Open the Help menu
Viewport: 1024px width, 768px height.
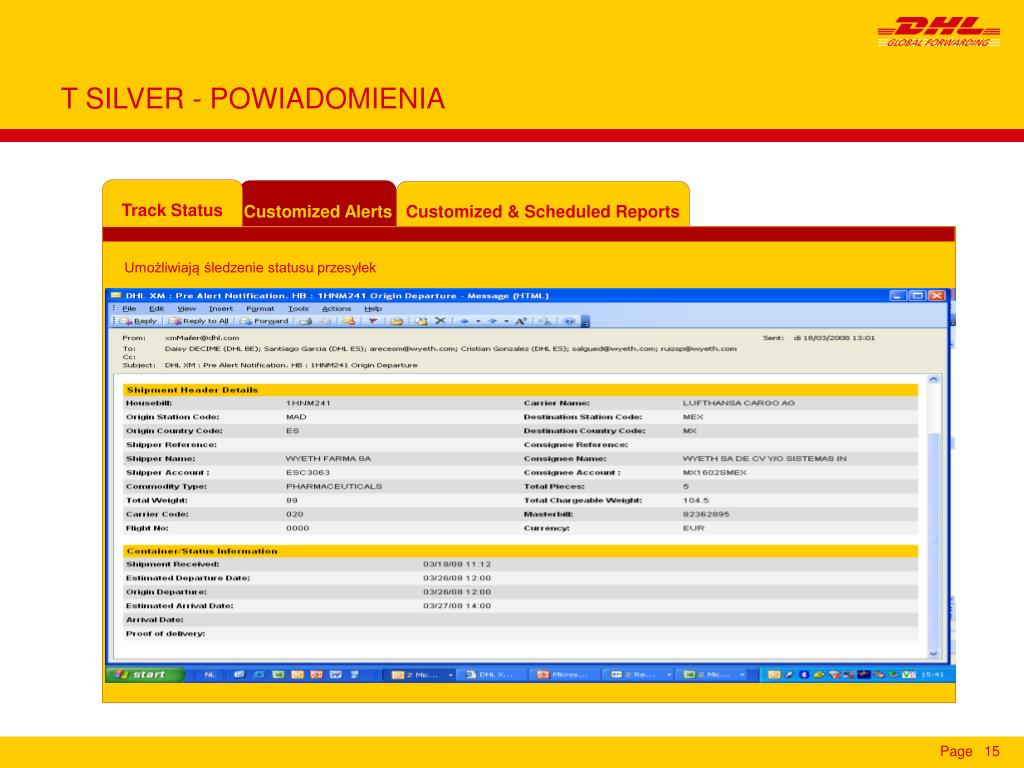click(373, 308)
